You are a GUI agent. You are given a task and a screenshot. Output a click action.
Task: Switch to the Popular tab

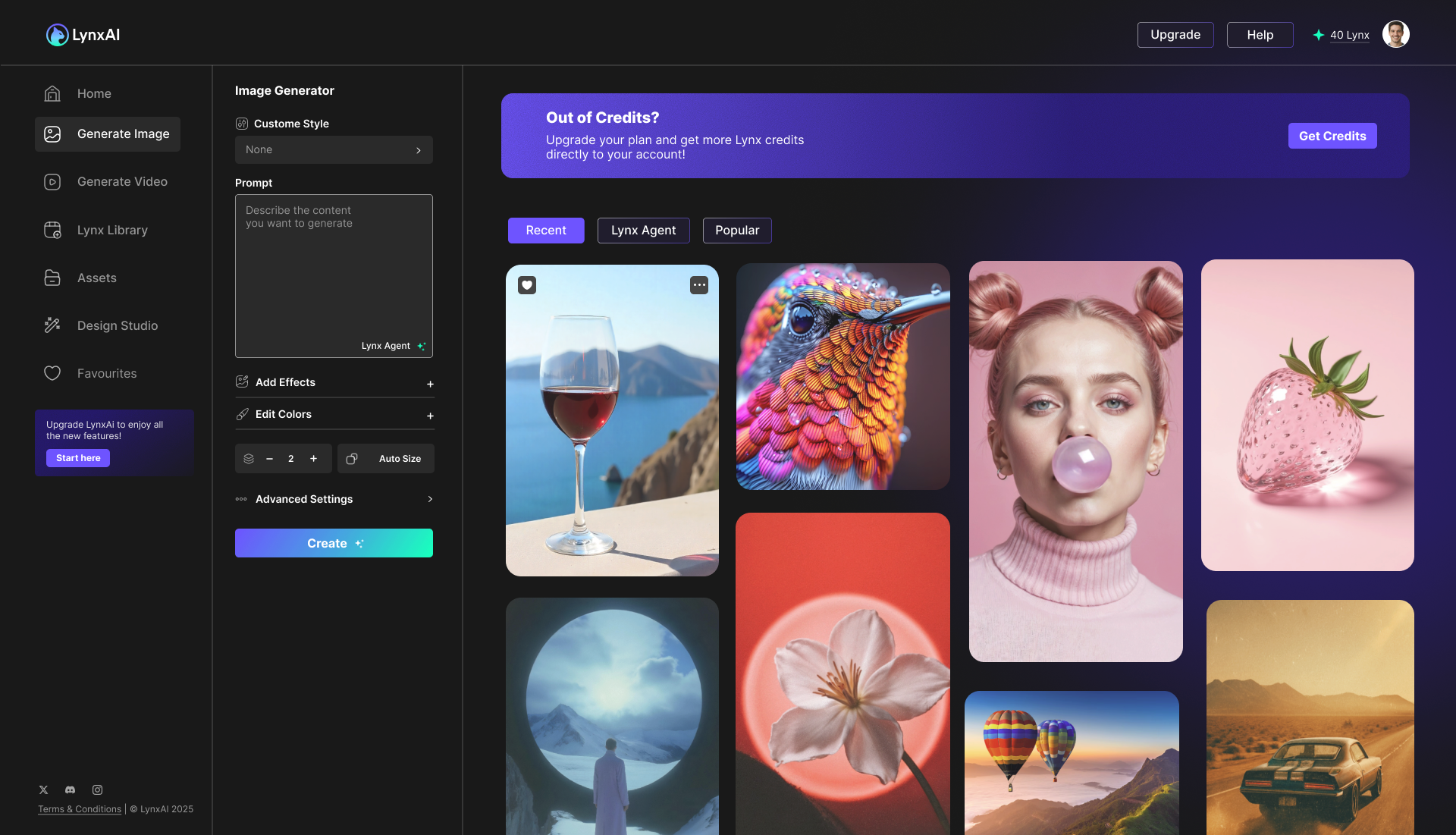(736, 231)
